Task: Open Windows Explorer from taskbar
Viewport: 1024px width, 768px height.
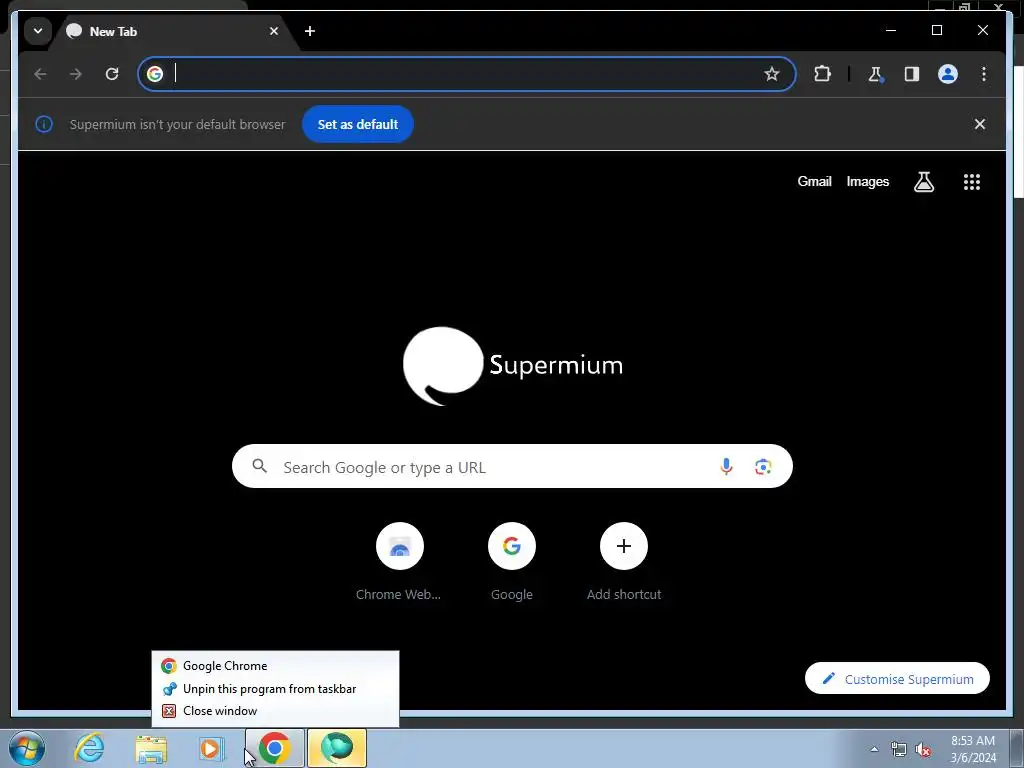Action: (151, 748)
